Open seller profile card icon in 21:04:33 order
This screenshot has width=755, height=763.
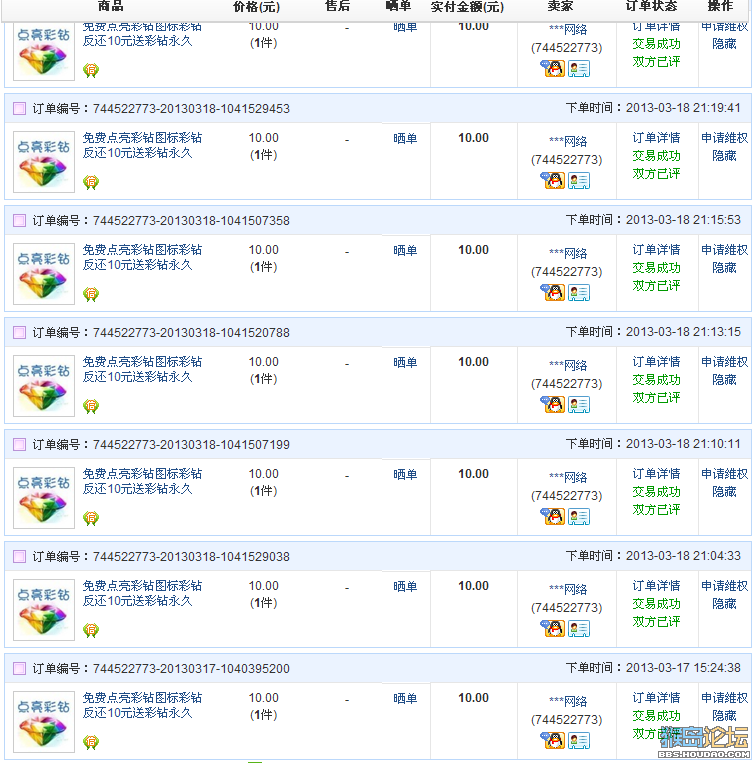coord(579,628)
